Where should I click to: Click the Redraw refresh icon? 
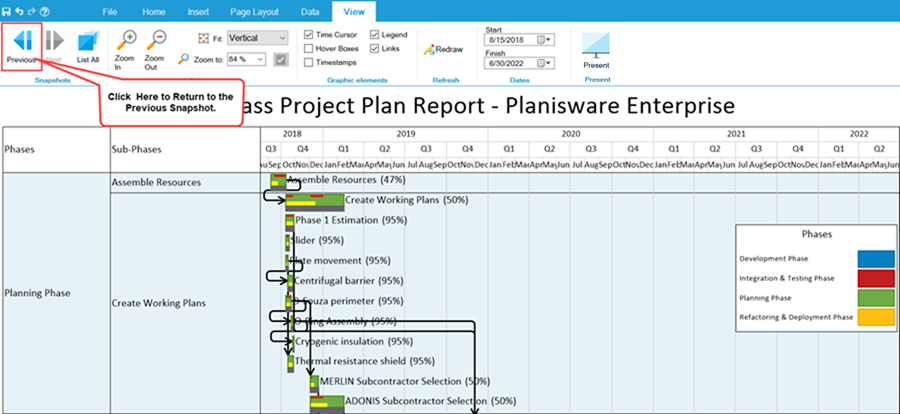(x=444, y=49)
